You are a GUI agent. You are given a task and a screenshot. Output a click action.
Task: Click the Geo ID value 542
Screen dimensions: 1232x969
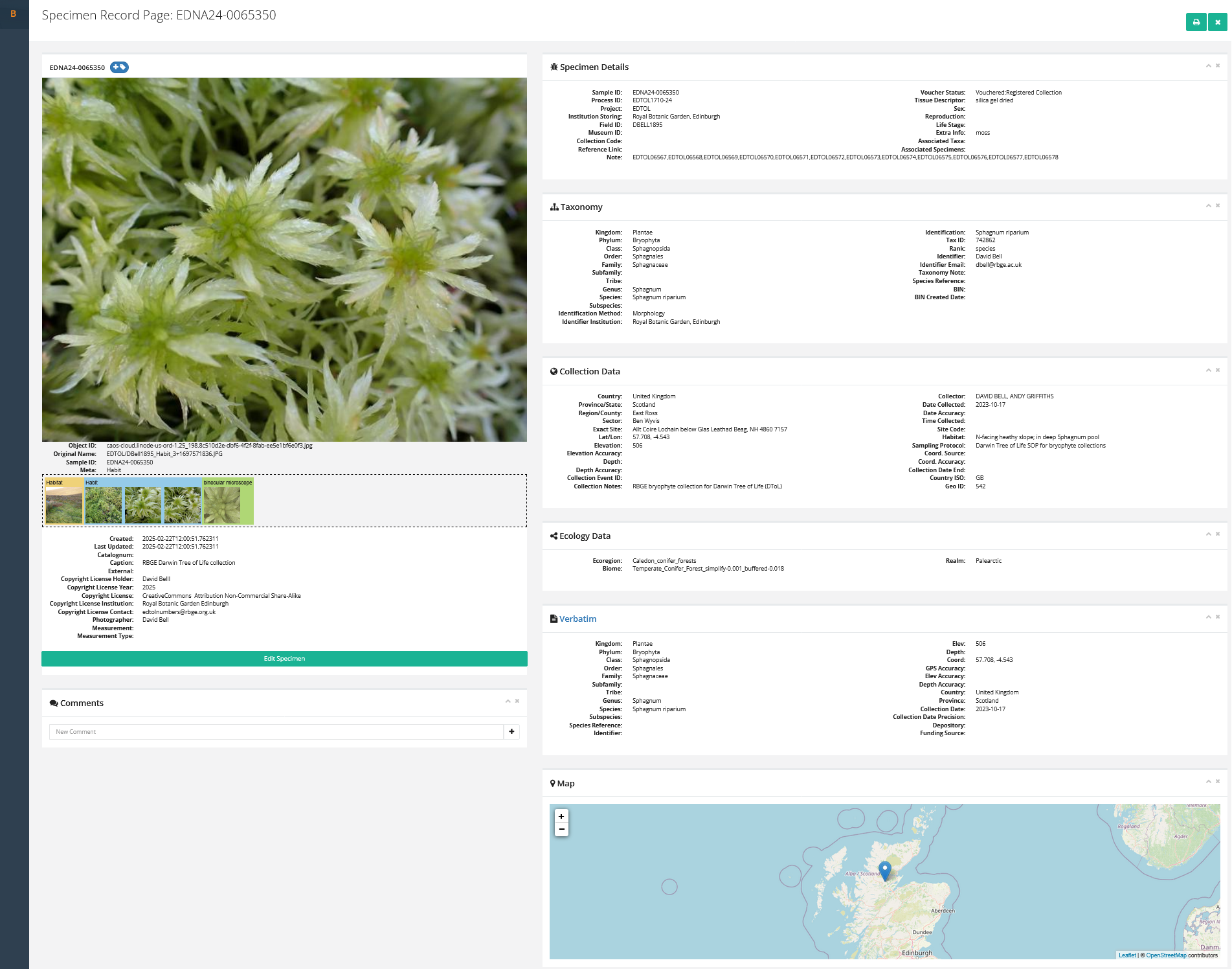pos(980,486)
